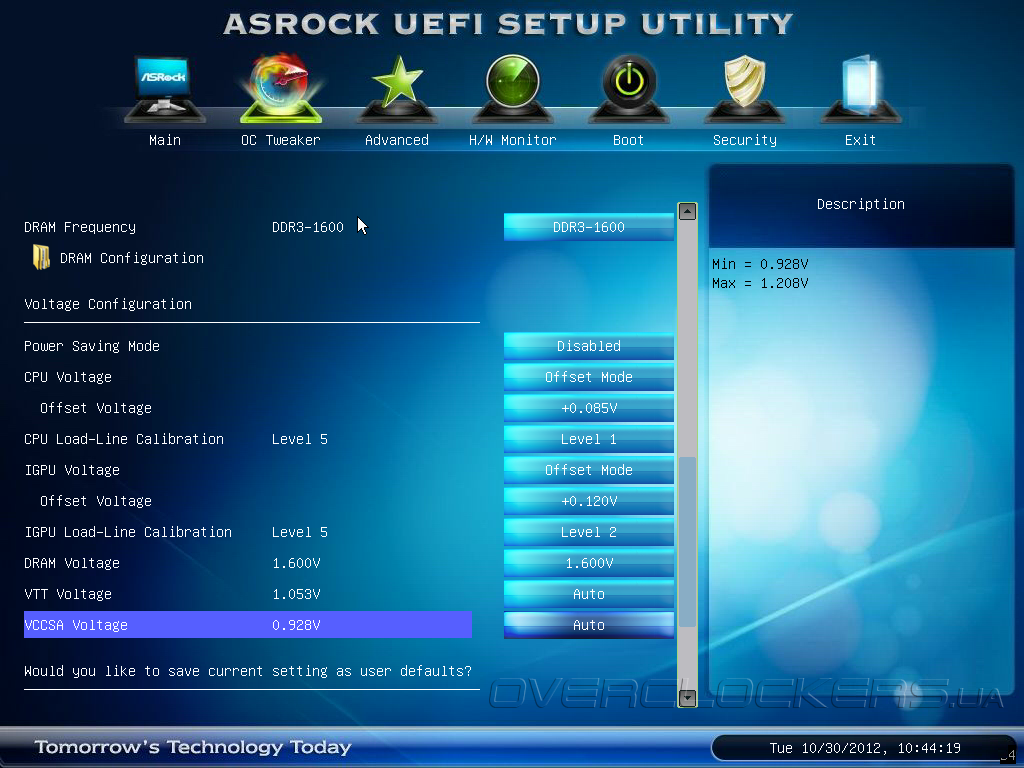Screen dimensions: 1024x768
Task: Open the DRAM Frequency DDR3-1600 dropdown
Action: (x=588, y=227)
